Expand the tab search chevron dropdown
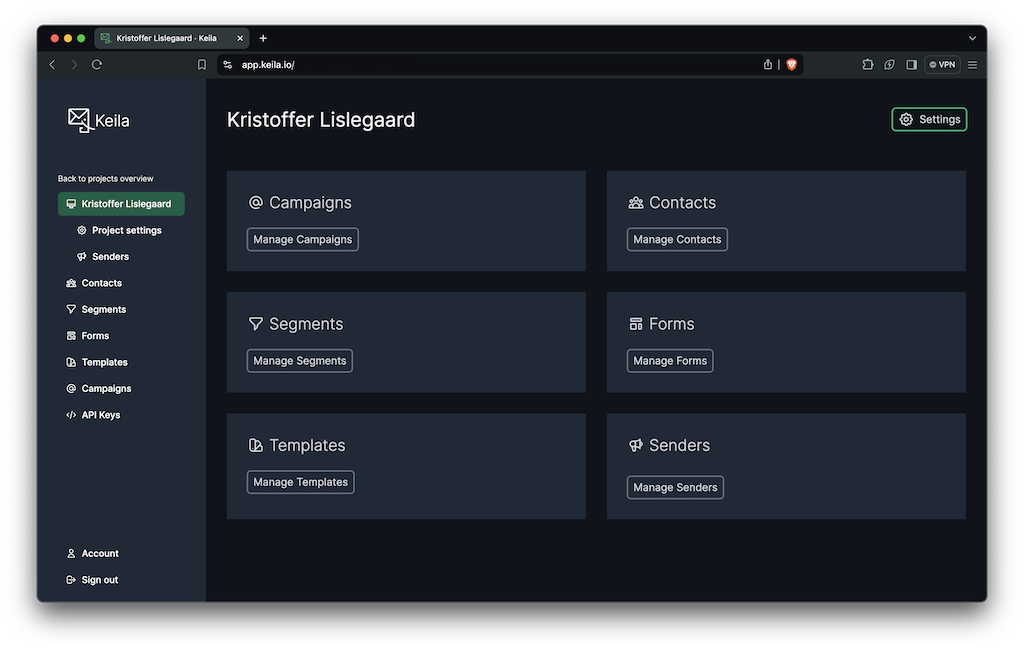1024x651 pixels. [x=972, y=38]
